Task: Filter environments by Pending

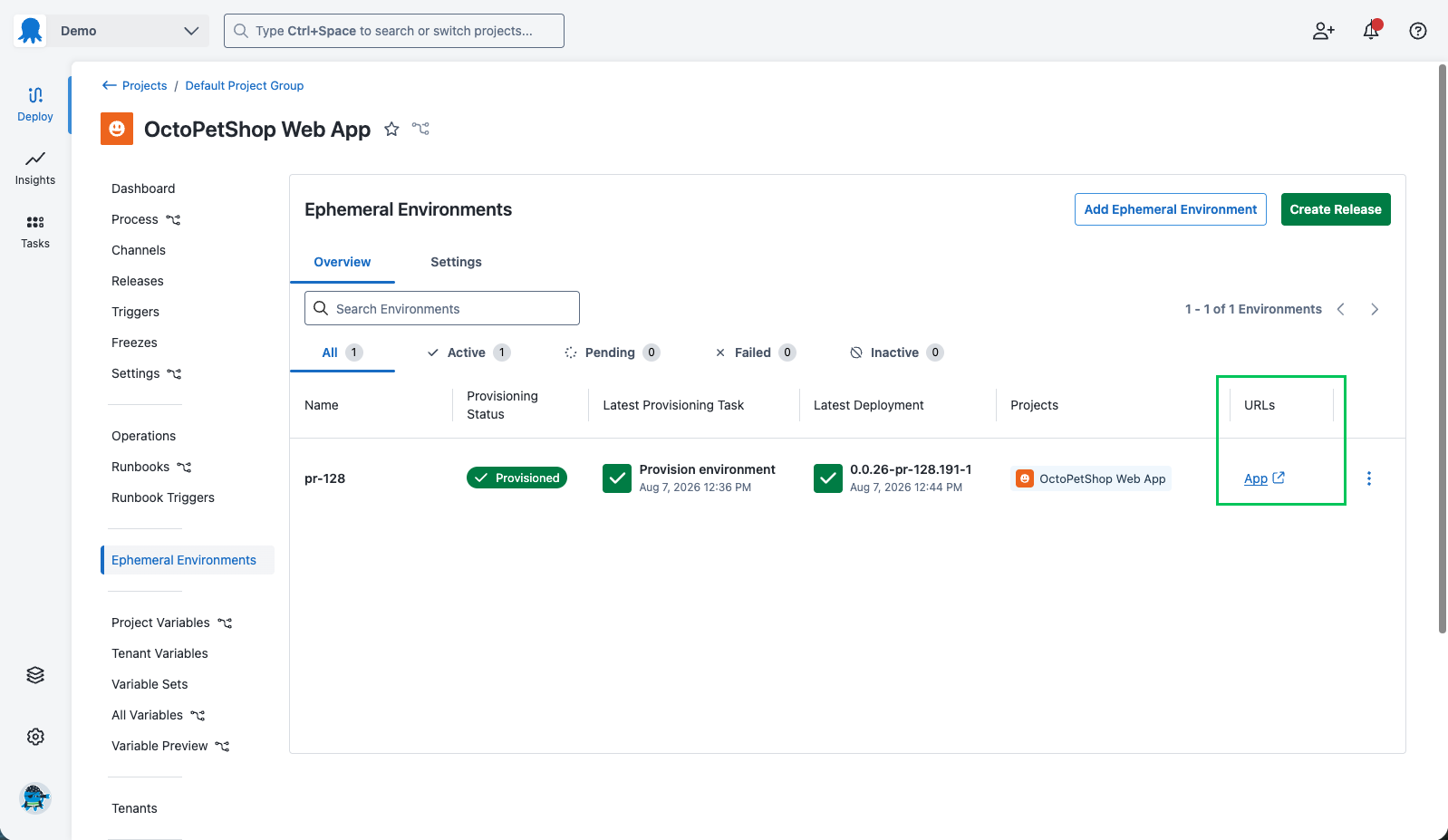Action: pyautogui.click(x=612, y=352)
